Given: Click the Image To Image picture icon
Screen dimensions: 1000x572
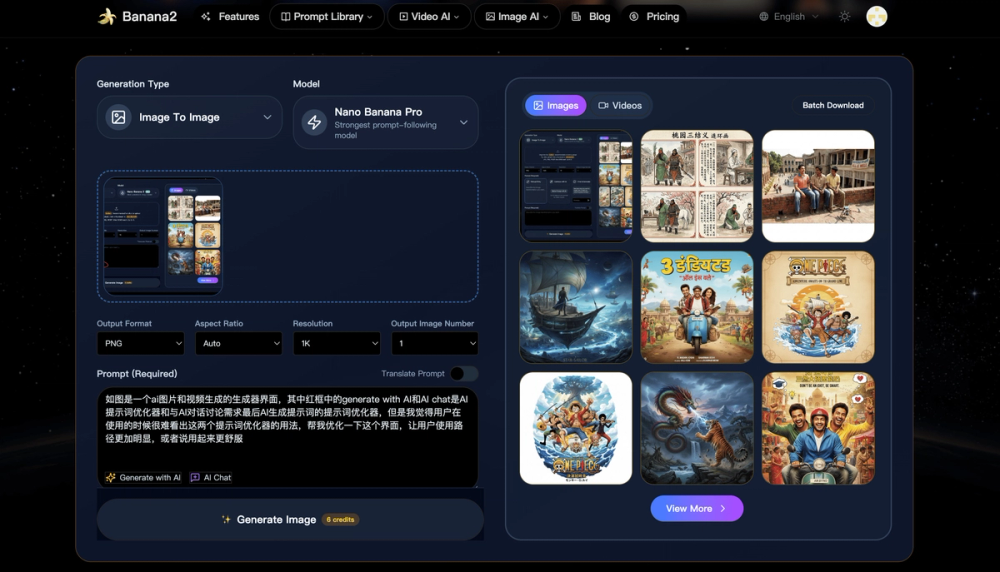Looking at the screenshot, I should tap(119, 117).
